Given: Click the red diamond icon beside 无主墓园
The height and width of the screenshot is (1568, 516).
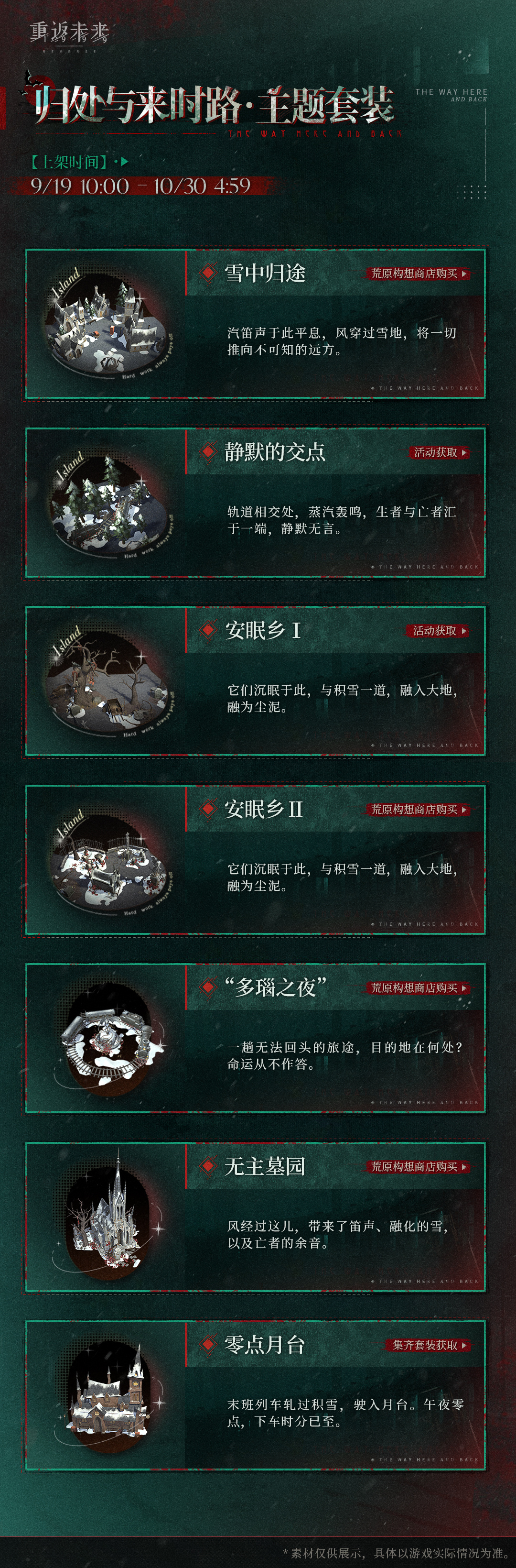Looking at the screenshot, I should 209,1166.
